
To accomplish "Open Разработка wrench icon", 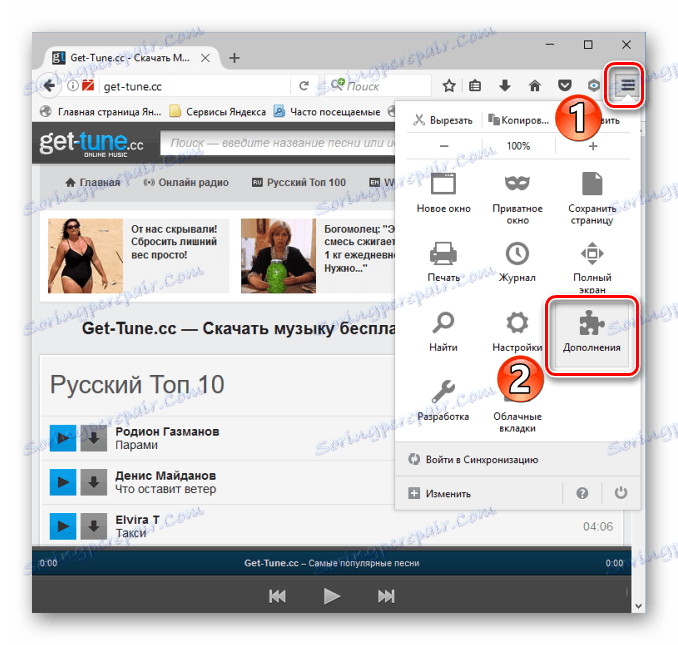I will coord(443,401).
